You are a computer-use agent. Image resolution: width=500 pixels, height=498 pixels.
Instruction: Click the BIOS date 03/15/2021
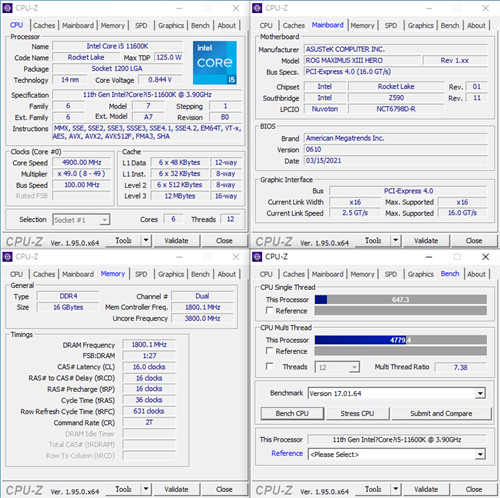[396, 161]
